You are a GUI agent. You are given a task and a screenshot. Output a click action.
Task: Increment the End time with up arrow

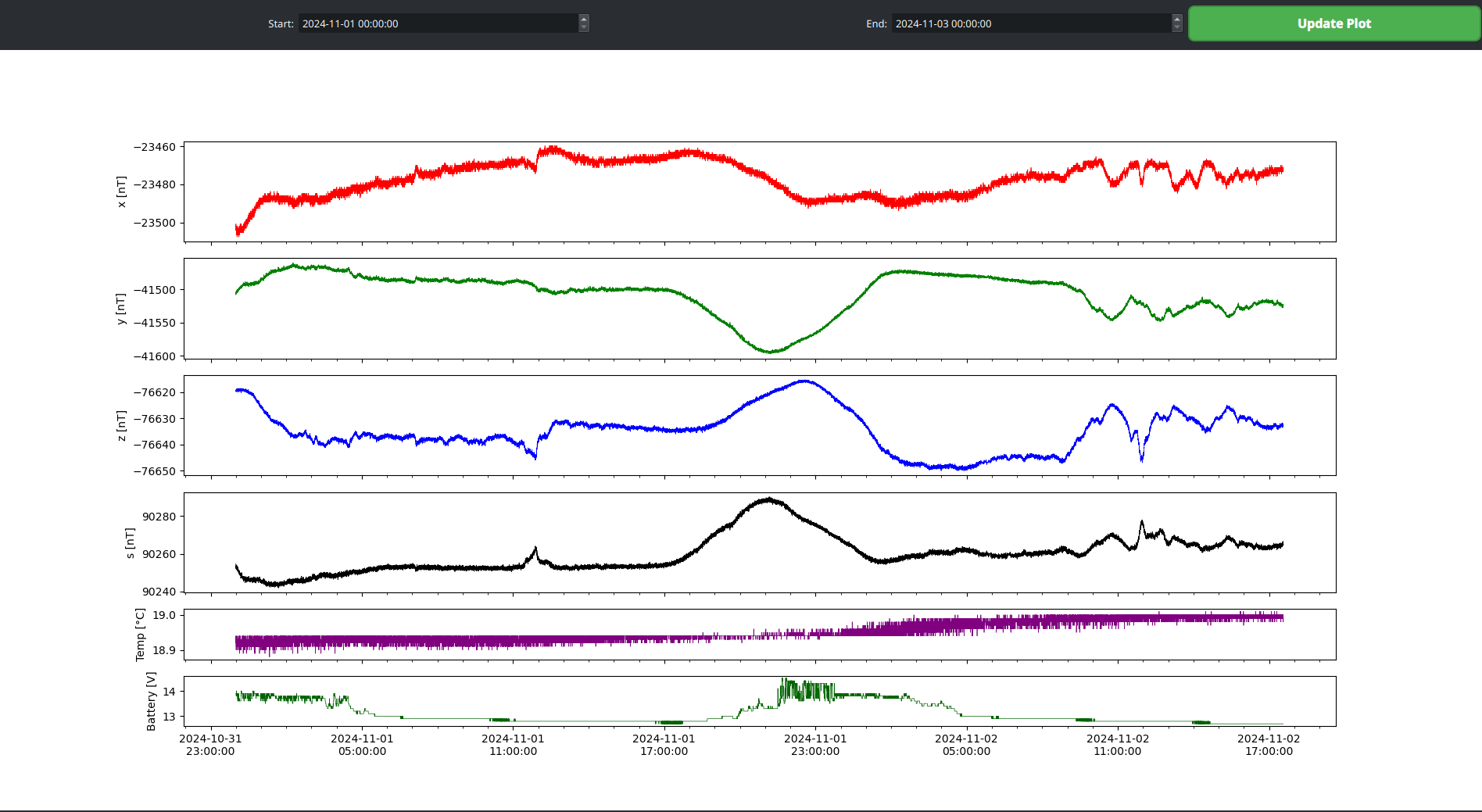pos(1177,19)
